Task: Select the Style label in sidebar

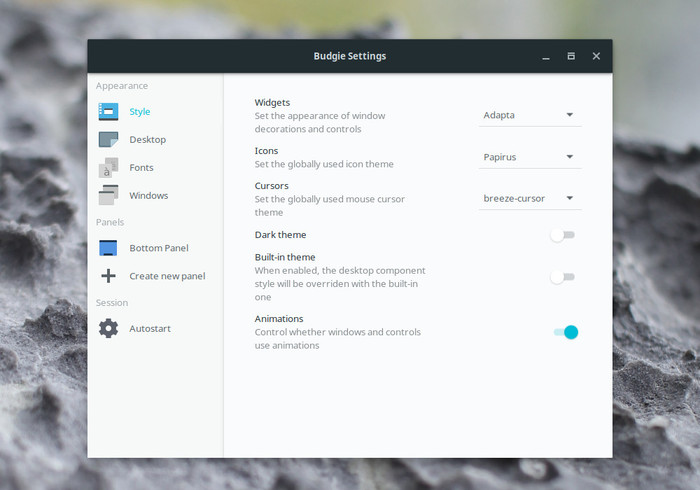Action: pos(140,112)
